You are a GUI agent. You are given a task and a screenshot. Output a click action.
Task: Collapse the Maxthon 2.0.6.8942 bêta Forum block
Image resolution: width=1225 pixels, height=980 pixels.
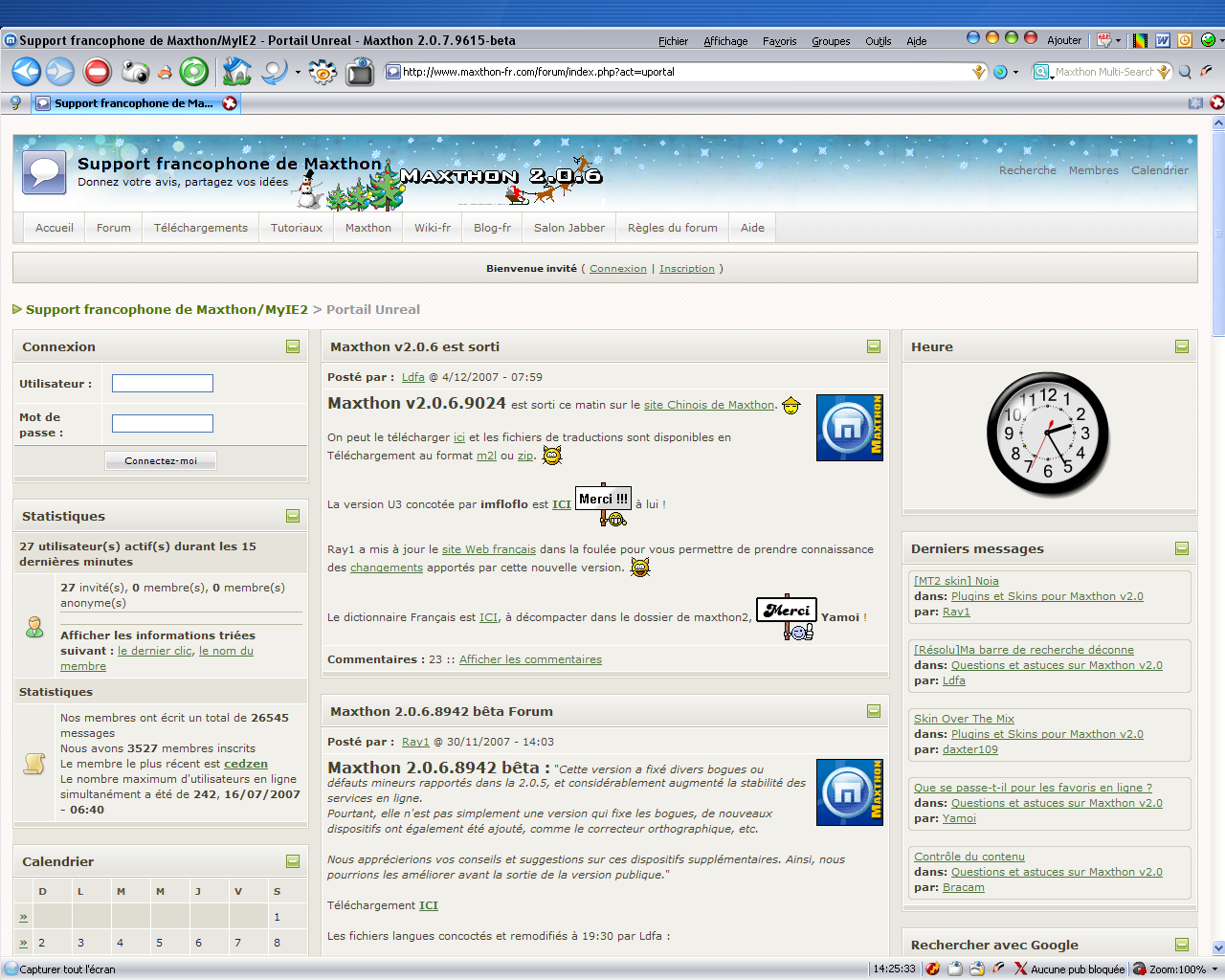[874, 711]
